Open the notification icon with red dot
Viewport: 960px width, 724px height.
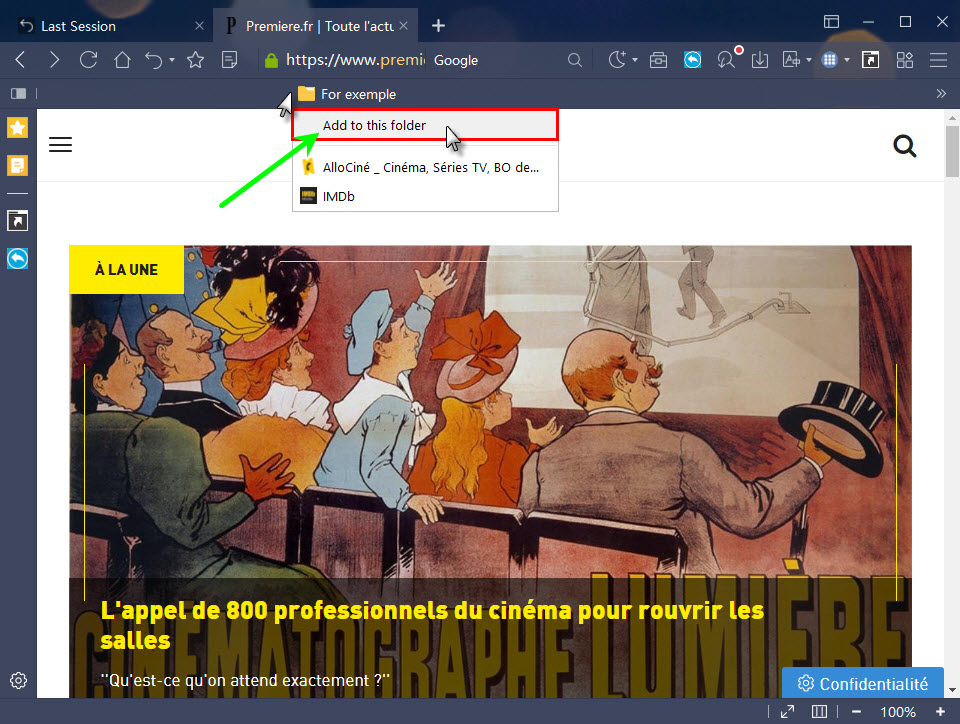pyautogui.click(x=727, y=59)
